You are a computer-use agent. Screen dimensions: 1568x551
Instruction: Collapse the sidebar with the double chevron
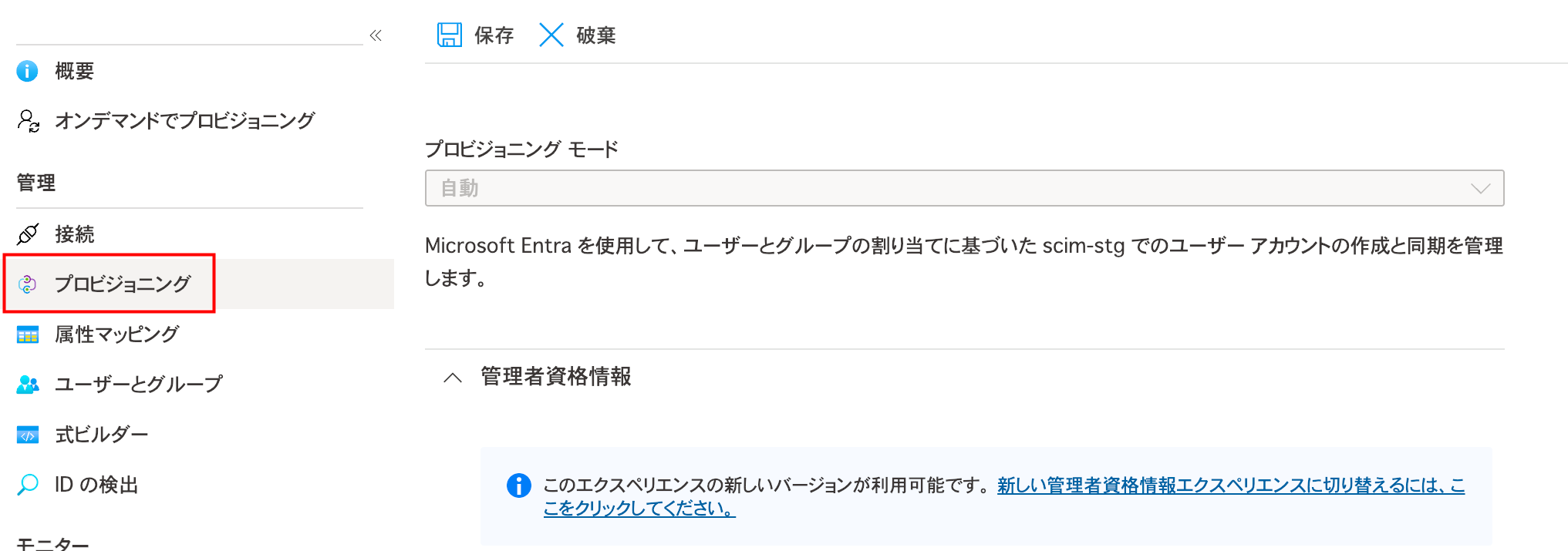click(x=376, y=35)
